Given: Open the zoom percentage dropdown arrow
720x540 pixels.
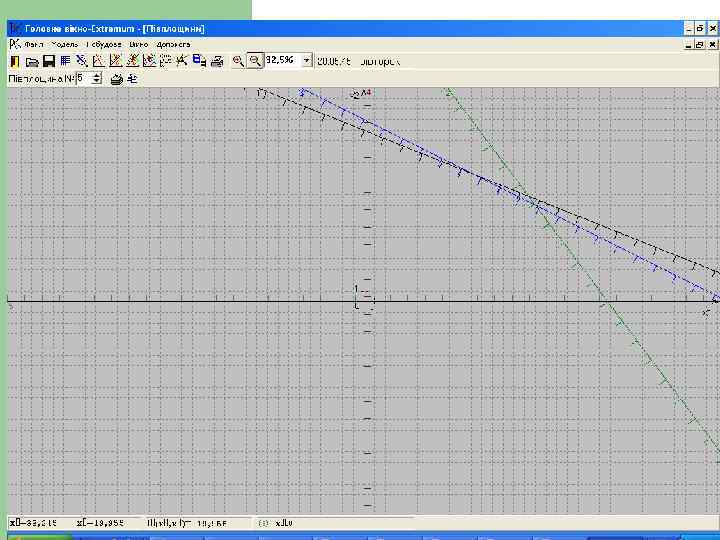Looking at the screenshot, I should [x=307, y=61].
